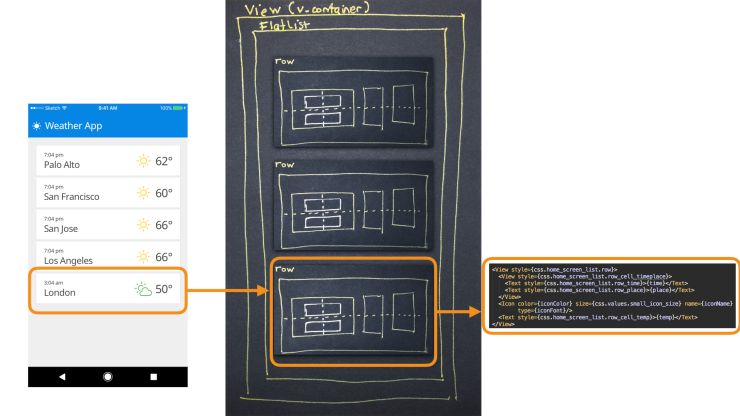Click the 50° temperature for London
Screen dimensions: 740x416
[164, 289]
